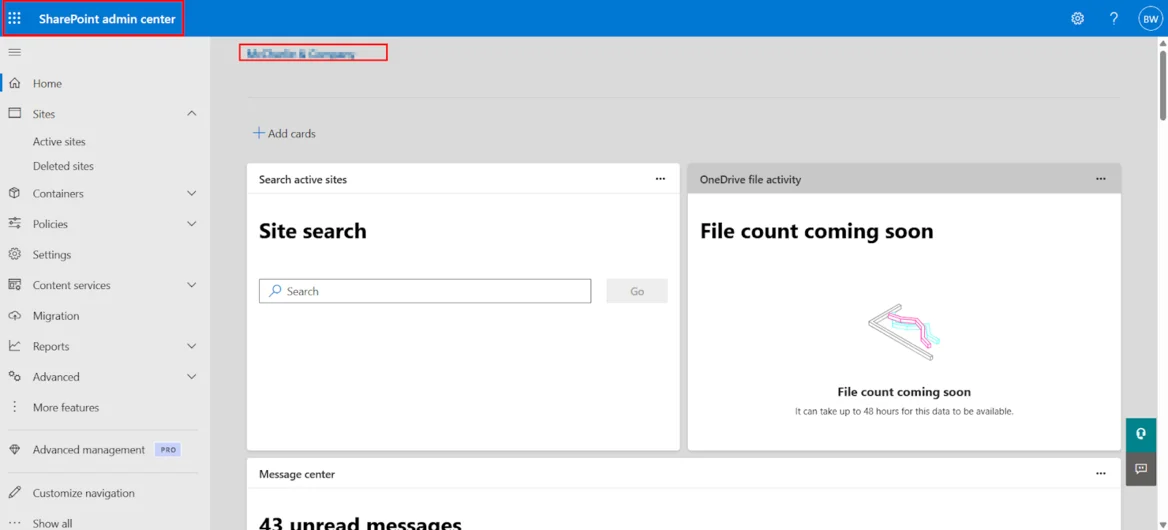
Task: Open the settings gear in header
Action: pyautogui.click(x=1077, y=19)
